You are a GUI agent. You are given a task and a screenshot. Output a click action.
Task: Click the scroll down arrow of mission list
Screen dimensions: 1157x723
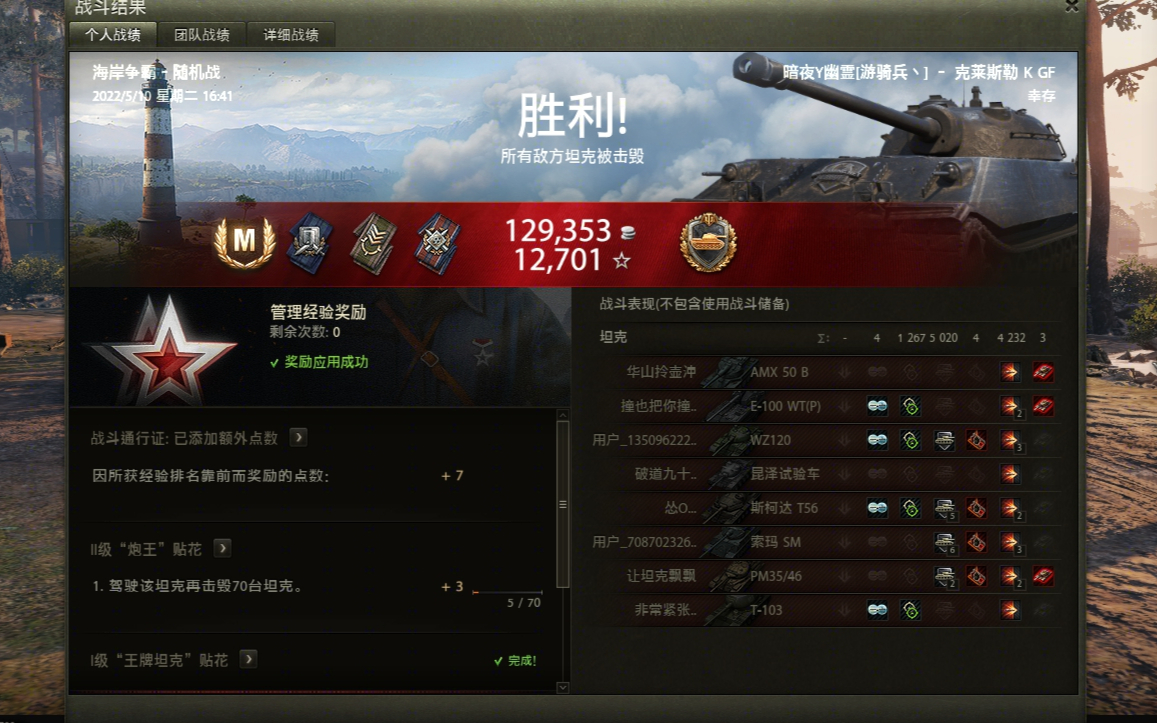point(562,688)
